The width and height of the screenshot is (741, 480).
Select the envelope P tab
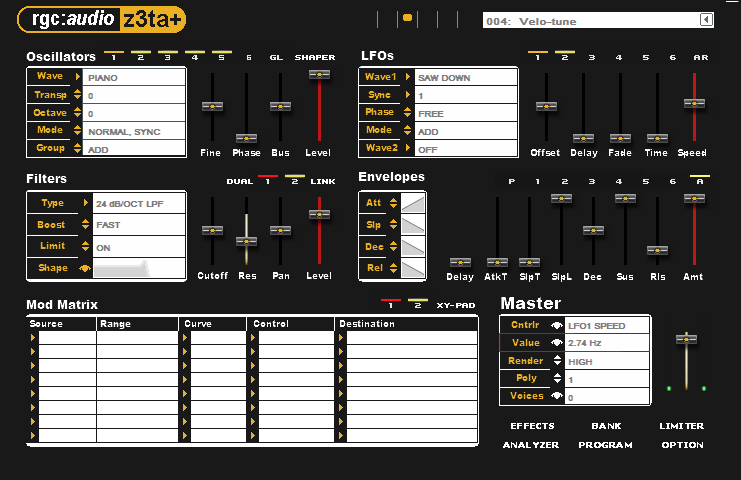click(x=511, y=181)
